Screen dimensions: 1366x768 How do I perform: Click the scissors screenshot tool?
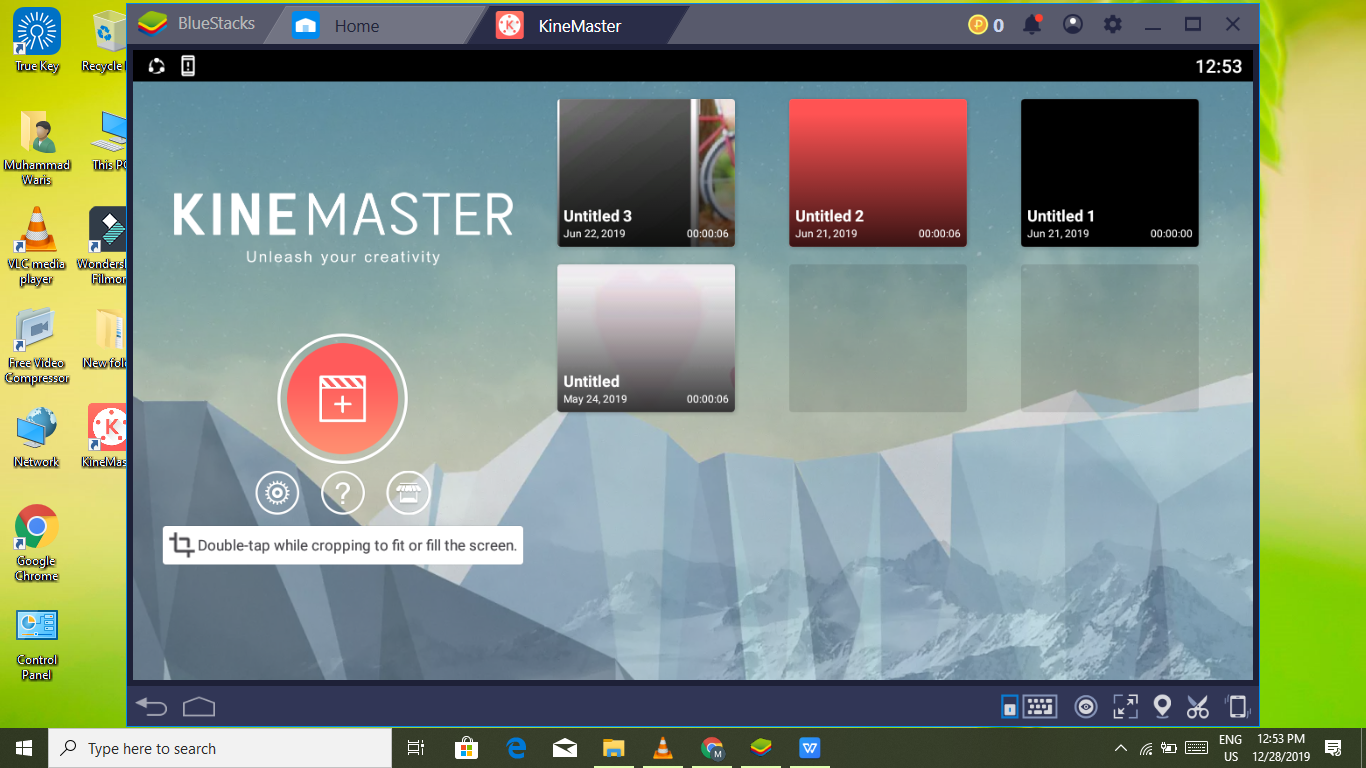tap(1198, 707)
